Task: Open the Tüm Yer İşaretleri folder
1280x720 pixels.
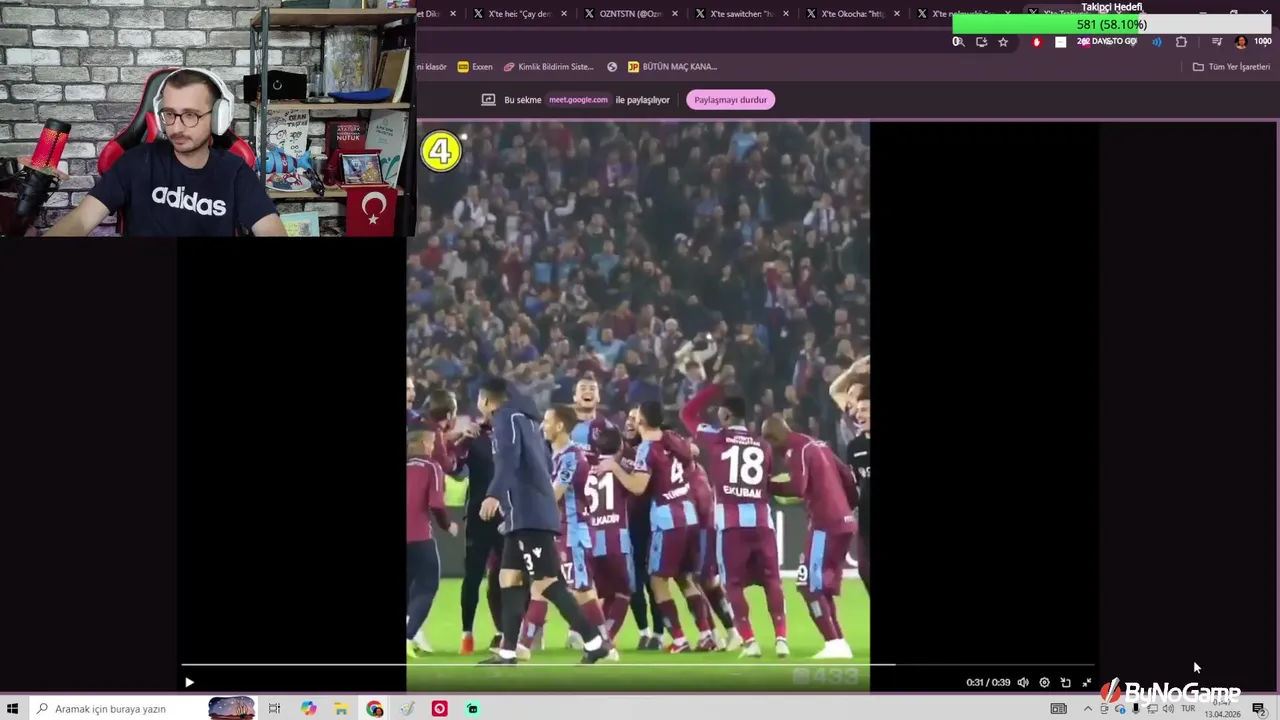Action: click(x=1231, y=67)
